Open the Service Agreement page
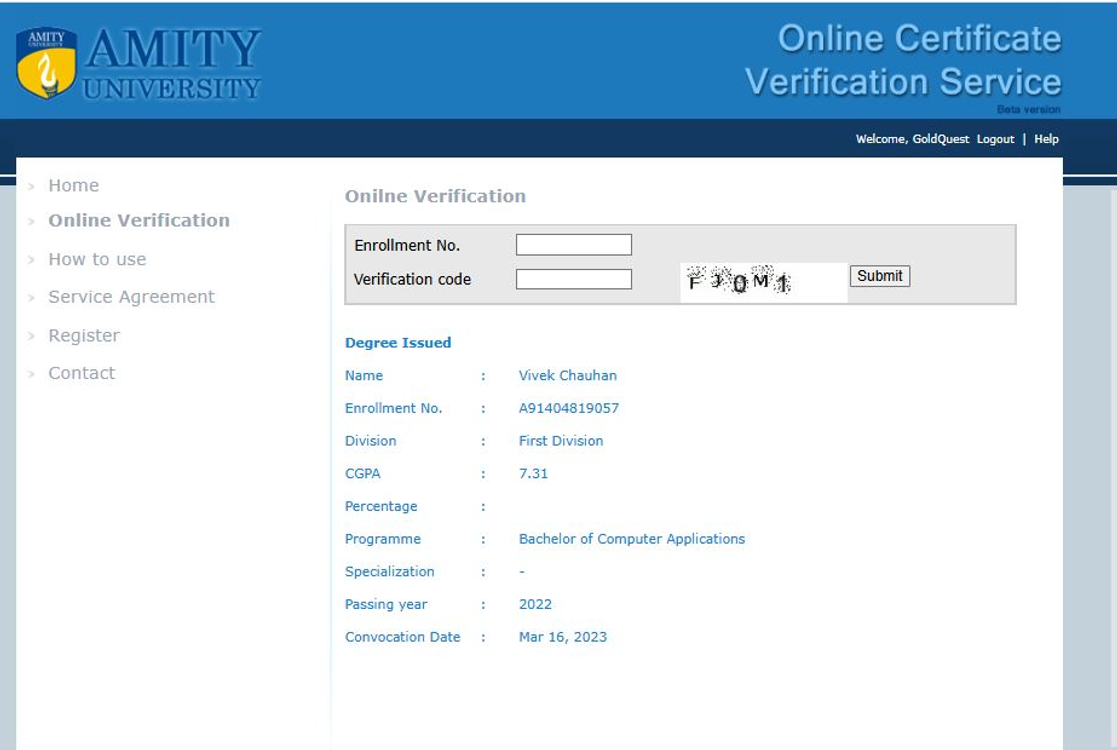 (x=131, y=296)
